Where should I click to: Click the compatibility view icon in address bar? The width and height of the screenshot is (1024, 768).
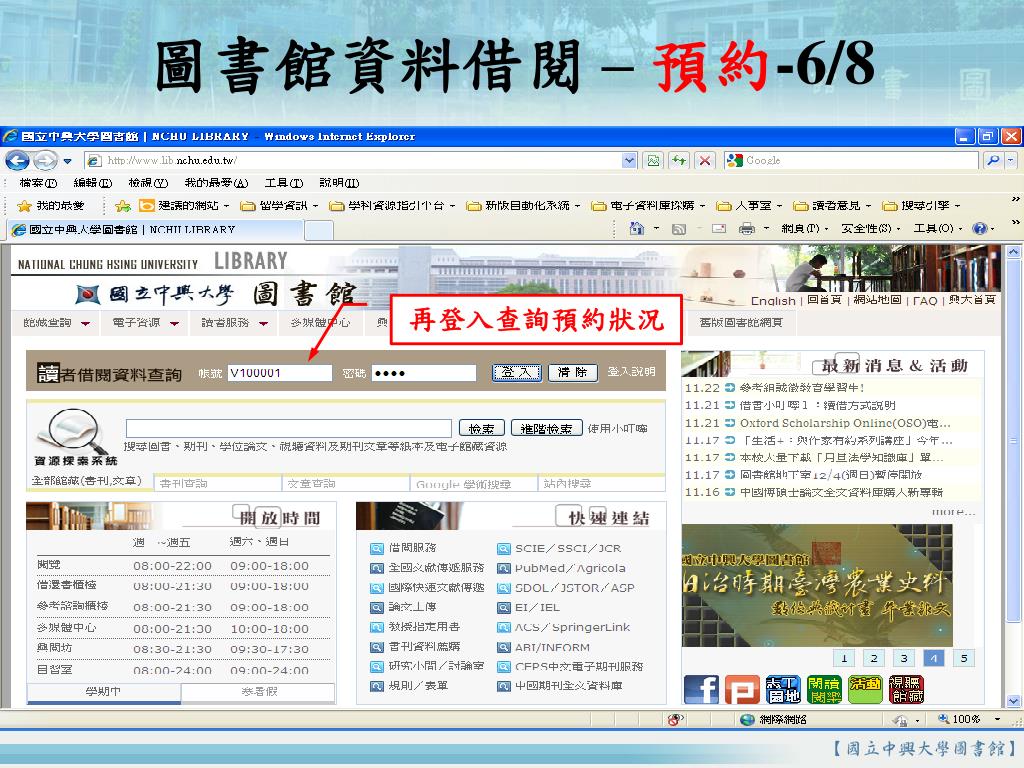653,160
